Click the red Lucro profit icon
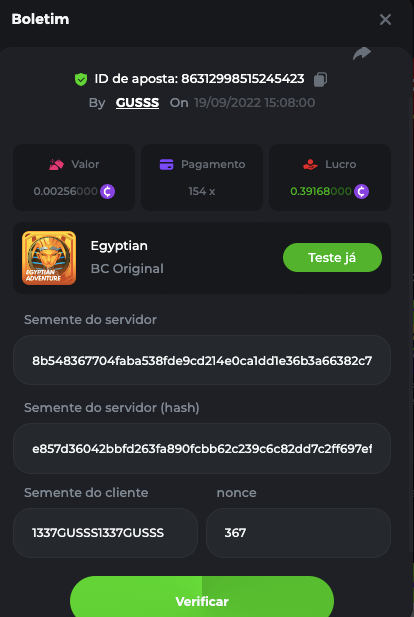This screenshot has height=617, width=414. pos(310,164)
